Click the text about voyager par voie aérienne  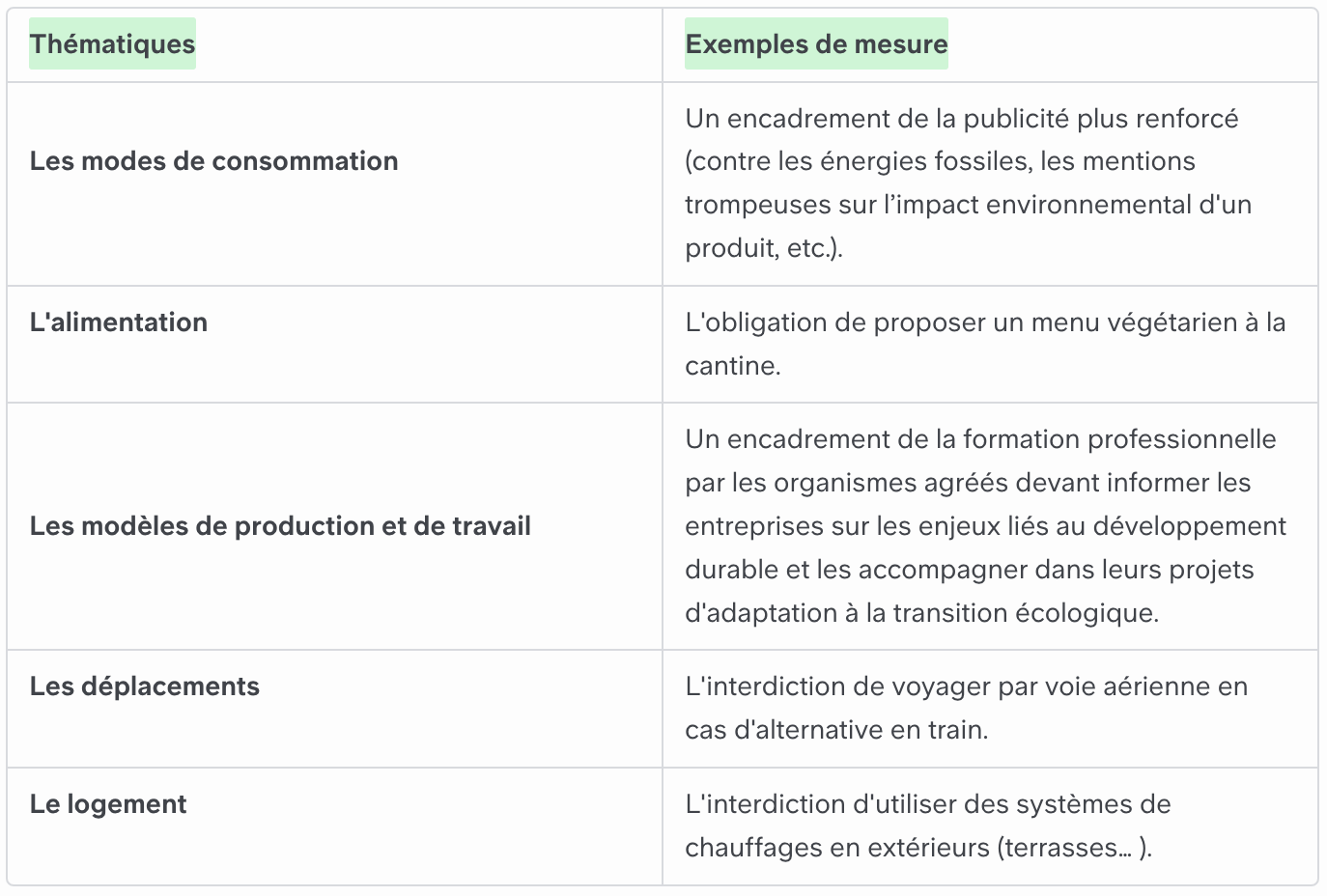point(966,708)
